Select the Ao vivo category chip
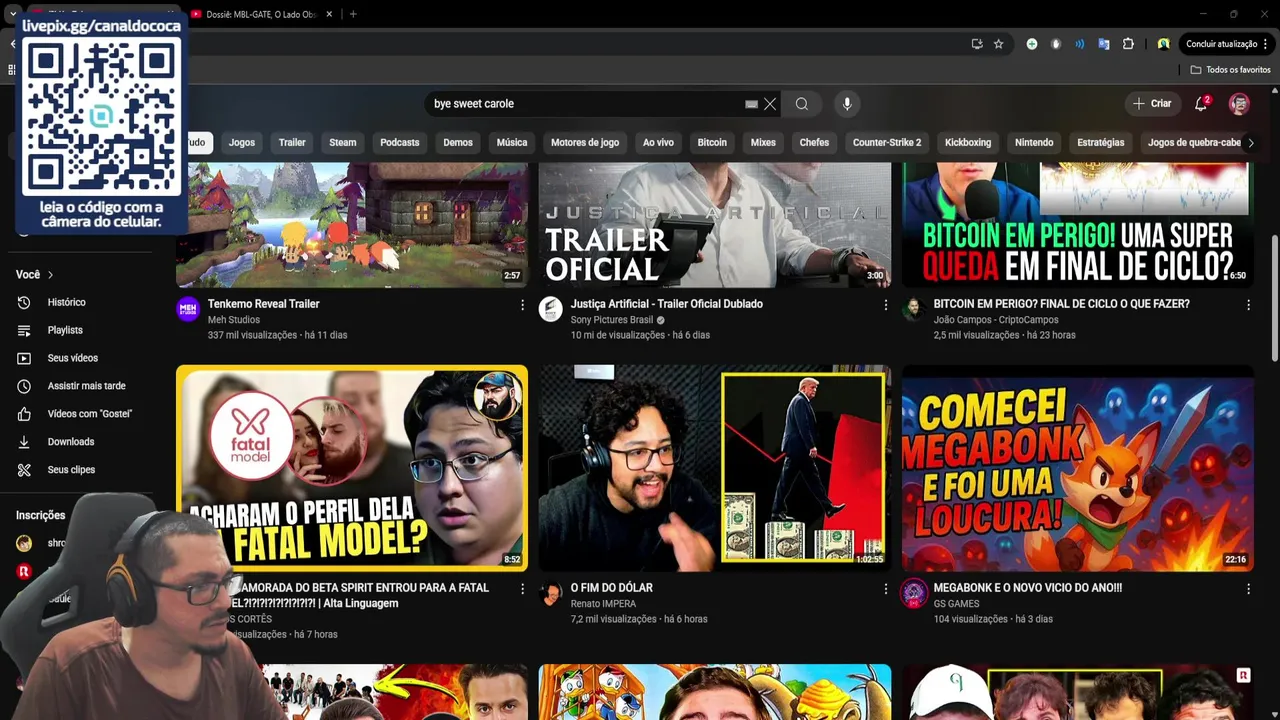This screenshot has height=720, width=1280. (x=658, y=143)
